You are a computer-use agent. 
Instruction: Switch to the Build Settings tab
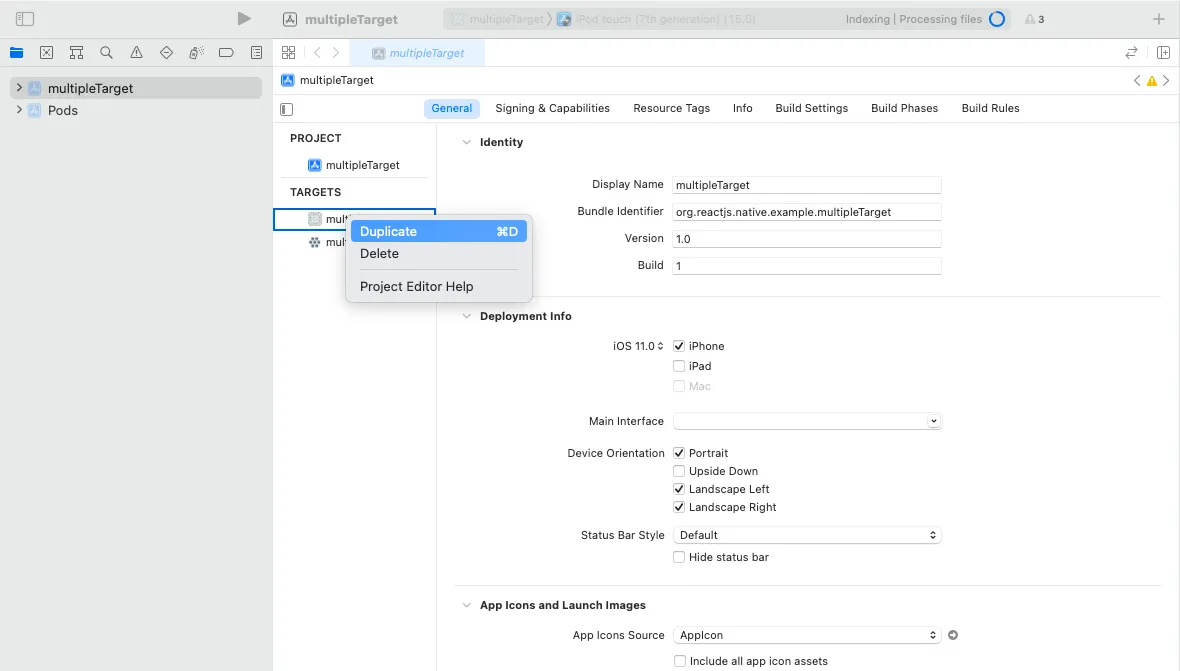tap(811, 108)
